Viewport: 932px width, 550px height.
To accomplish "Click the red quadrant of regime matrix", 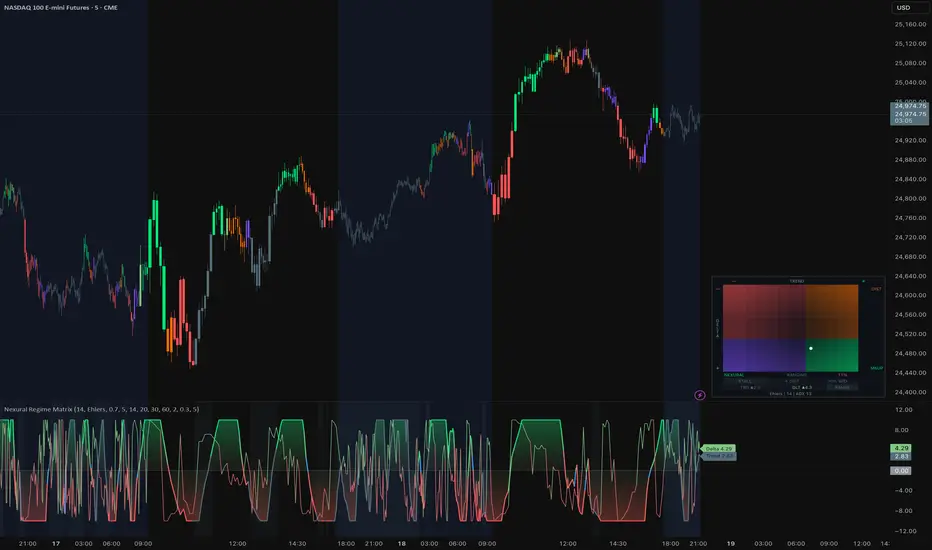I will coord(764,312).
